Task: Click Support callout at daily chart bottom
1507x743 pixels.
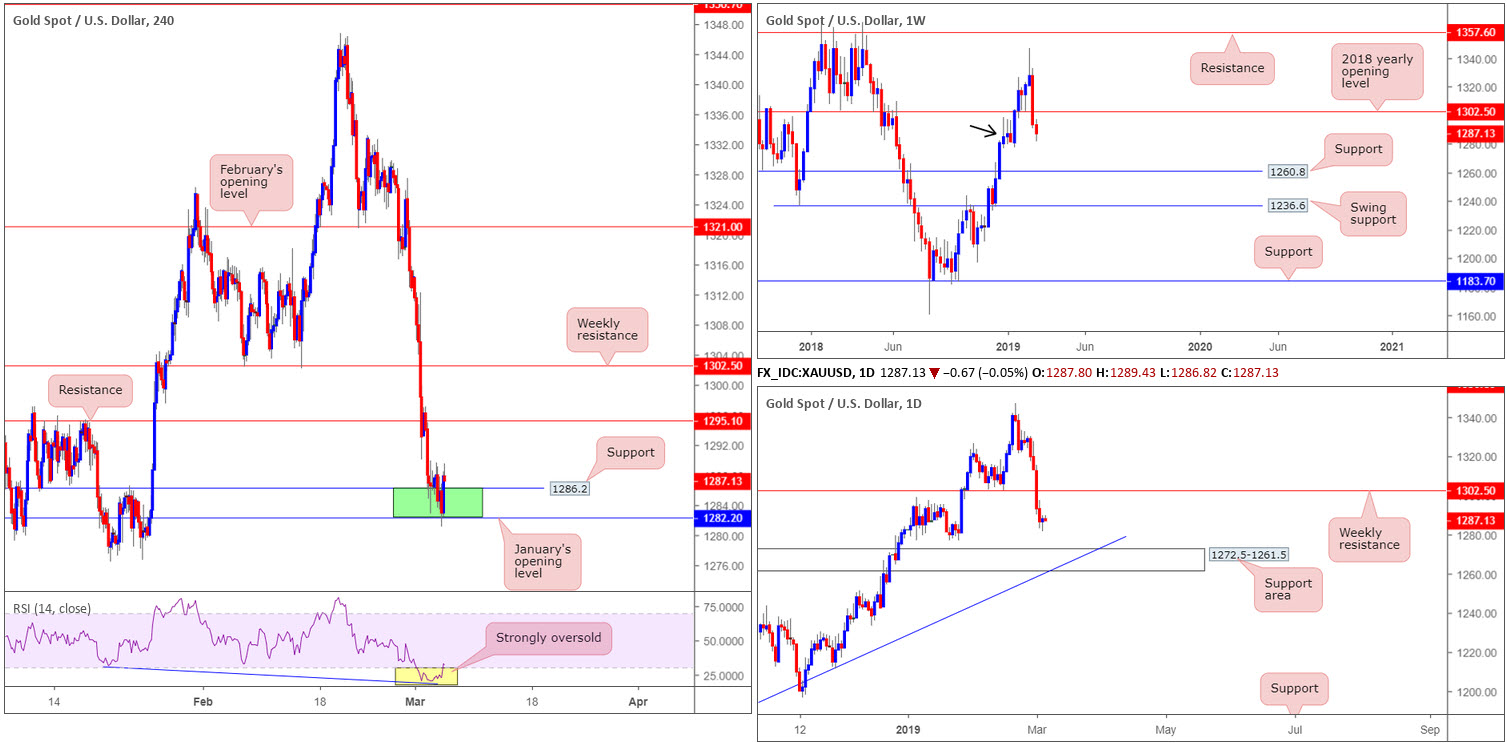Action: pos(1295,689)
